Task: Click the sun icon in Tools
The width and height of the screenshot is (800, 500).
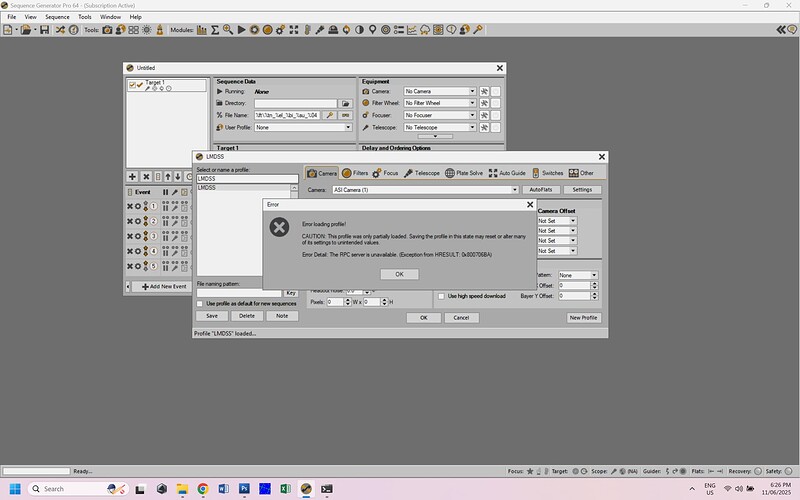Action: point(147,30)
